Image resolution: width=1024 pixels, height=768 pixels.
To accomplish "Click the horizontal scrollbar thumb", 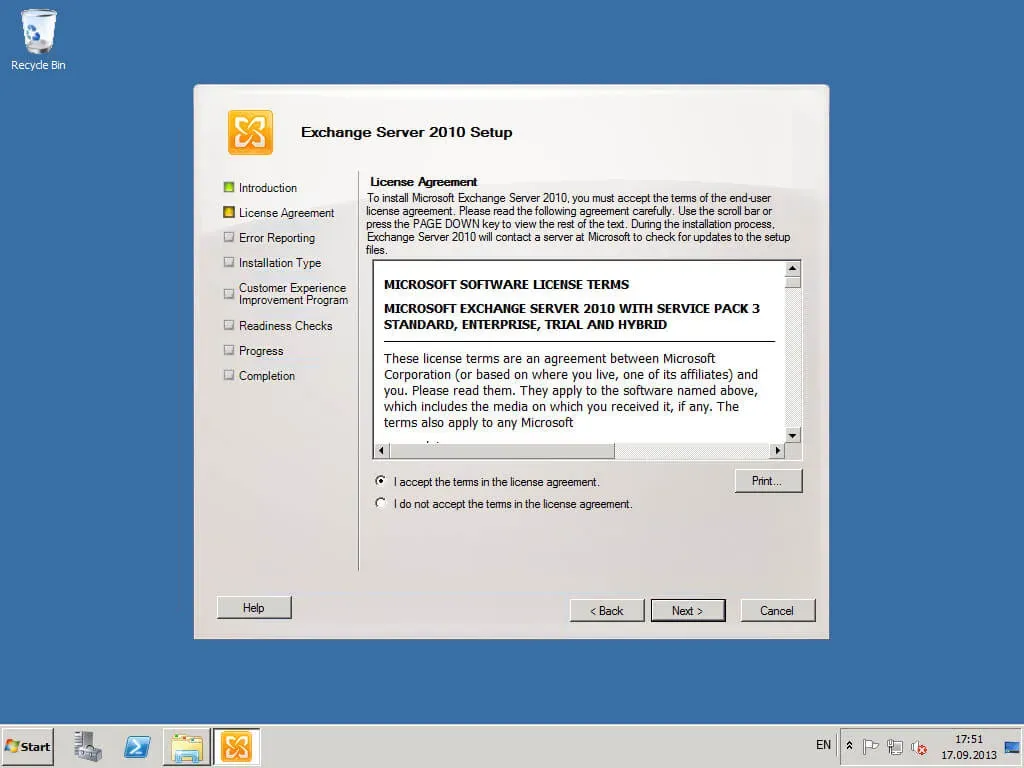I will [502, 451].
